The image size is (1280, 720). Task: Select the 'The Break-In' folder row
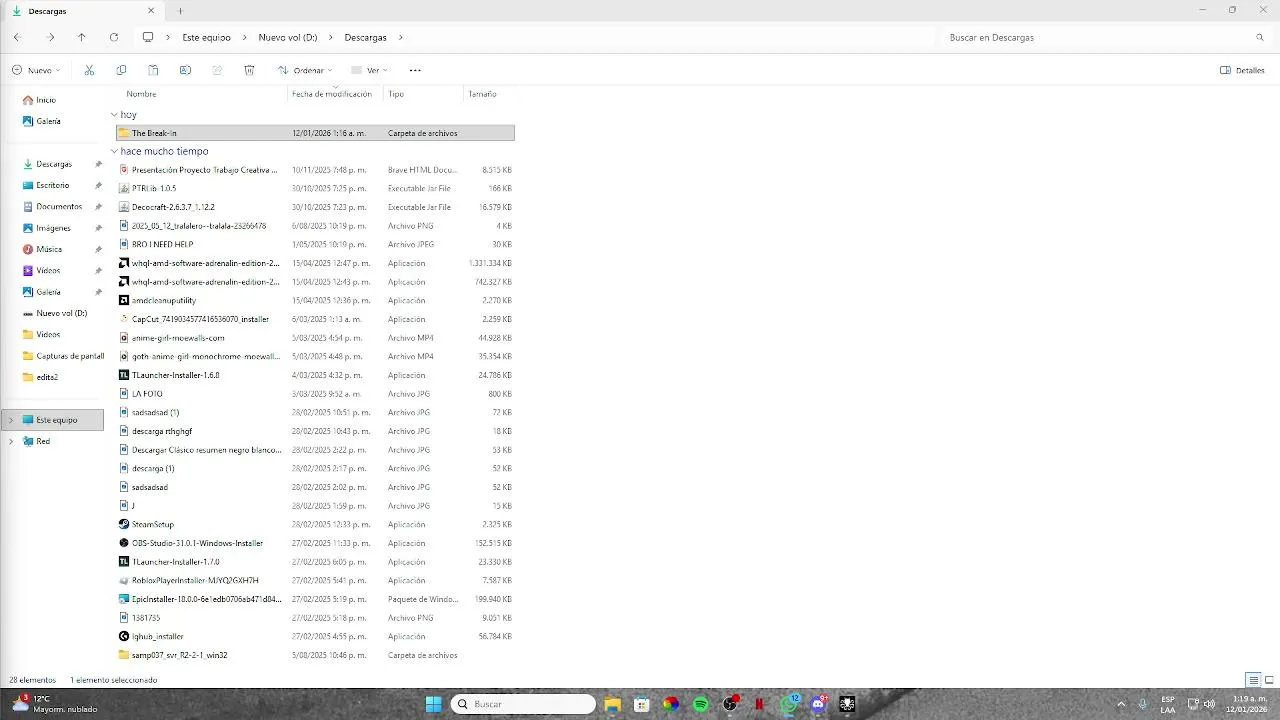click(315, 133)
